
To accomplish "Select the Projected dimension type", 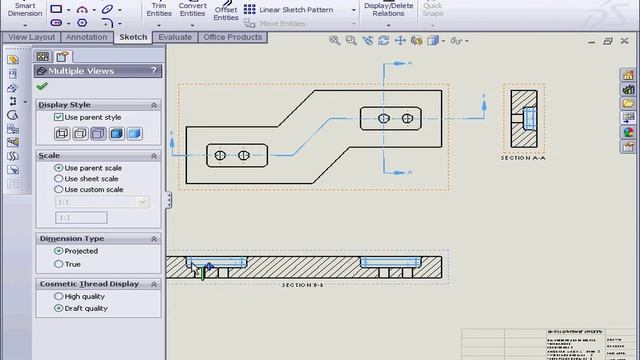I will point(58,251).
